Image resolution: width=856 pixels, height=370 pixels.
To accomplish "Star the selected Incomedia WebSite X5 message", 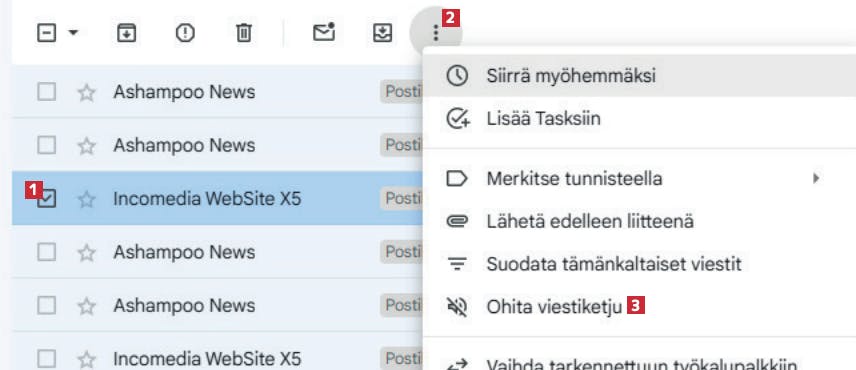I will click(x=86, y=199).
